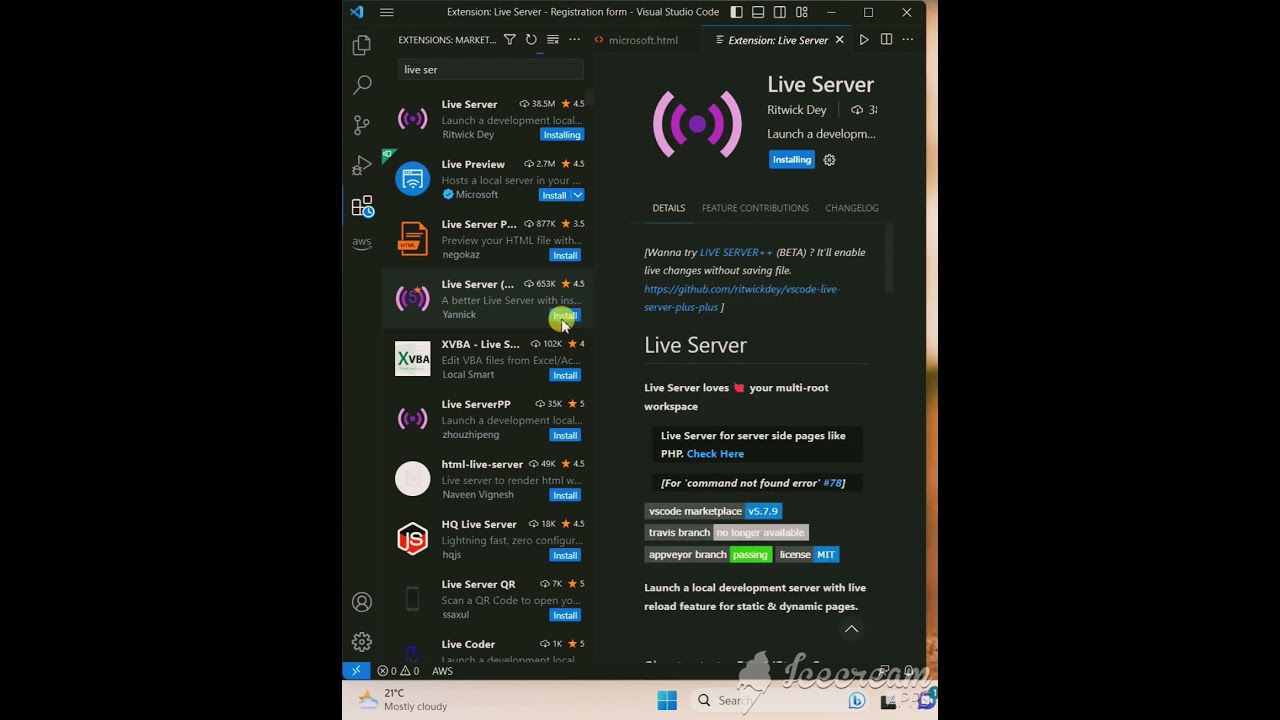Refresh the extensions list
The width and height of the screenshot is (1280, 720).
pyautogui.click(x=531, y=40)
